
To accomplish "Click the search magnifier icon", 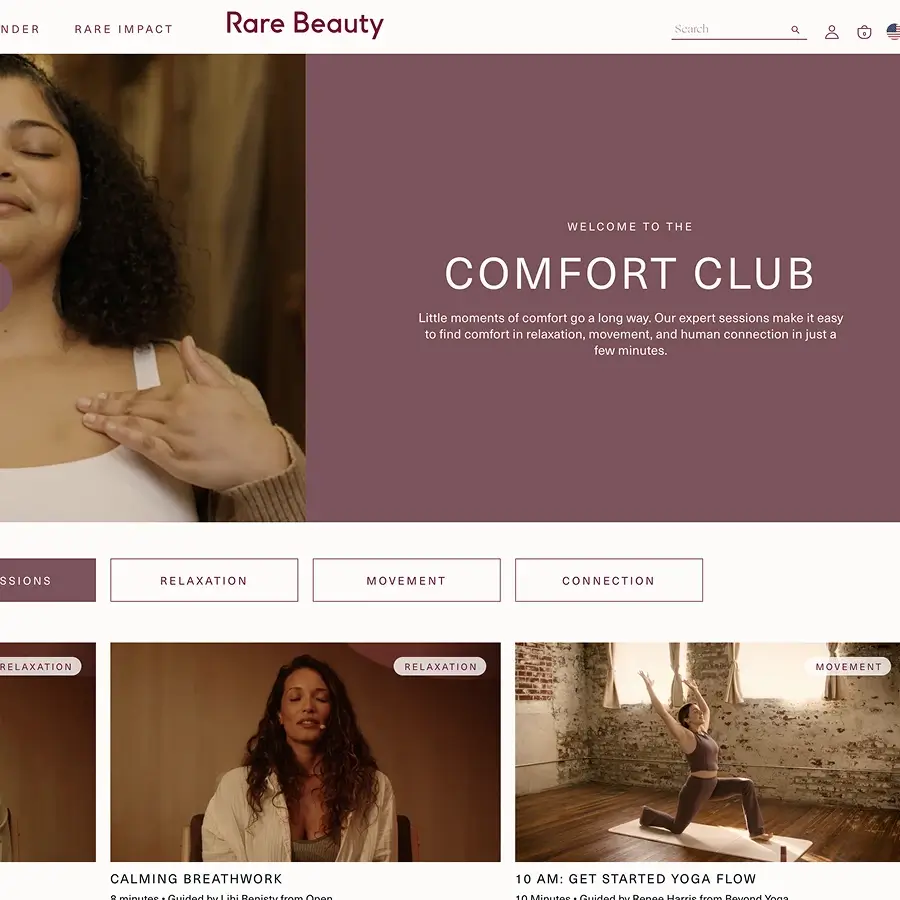I will point(795,29).
